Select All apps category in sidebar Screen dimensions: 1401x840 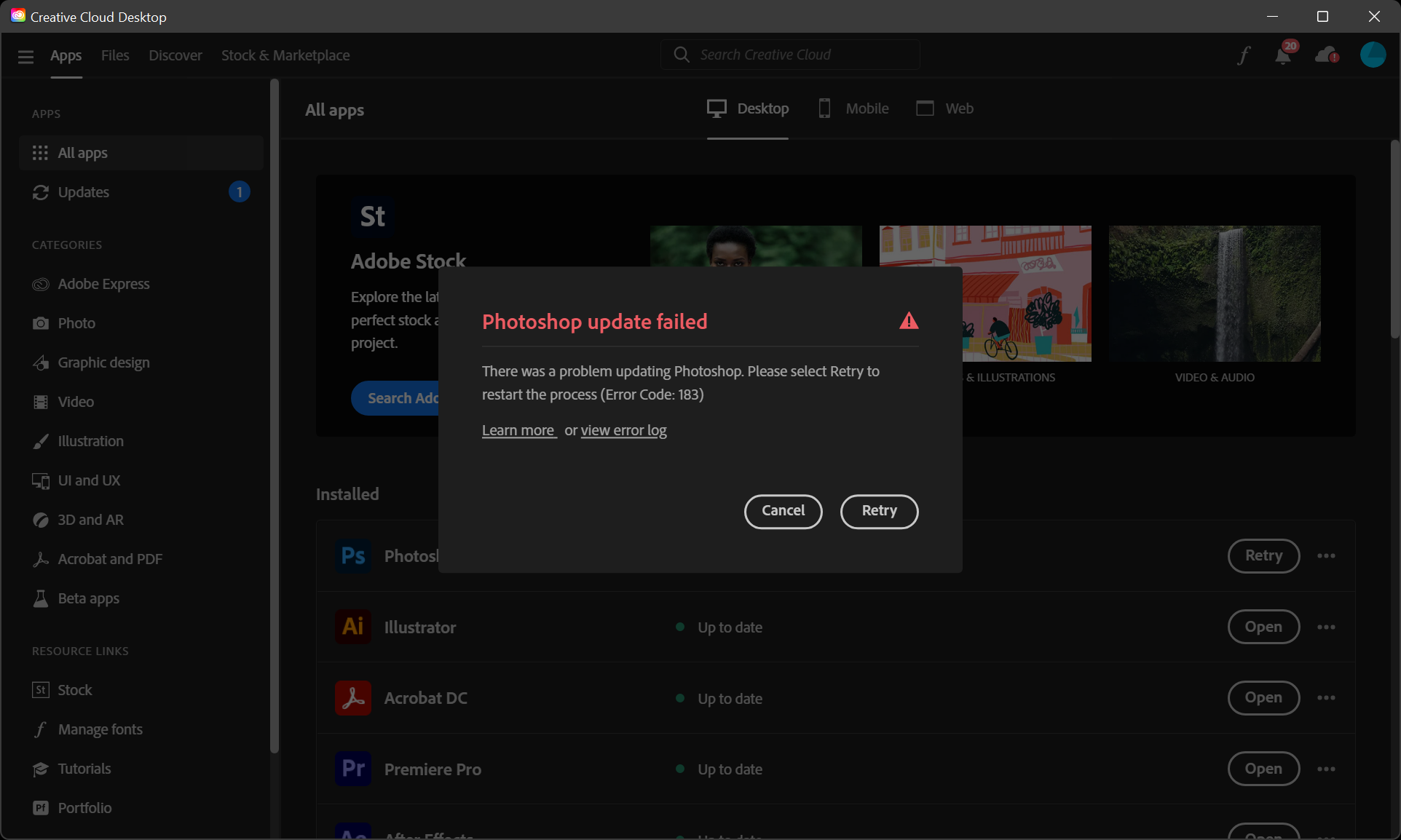(83, 152)
